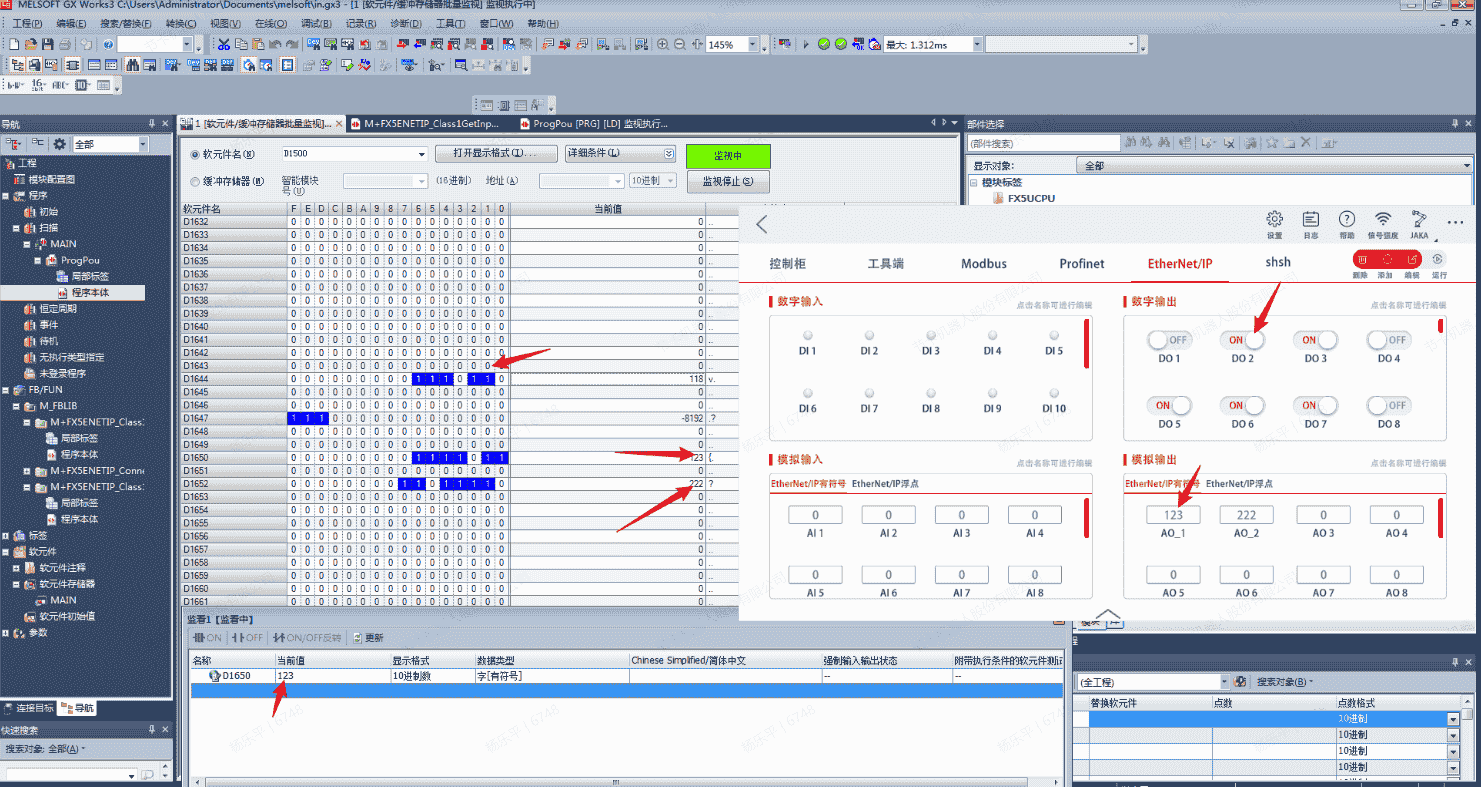Click the Save icon in the toolbar
1481x787 pixels.
(x=47, y=45)
